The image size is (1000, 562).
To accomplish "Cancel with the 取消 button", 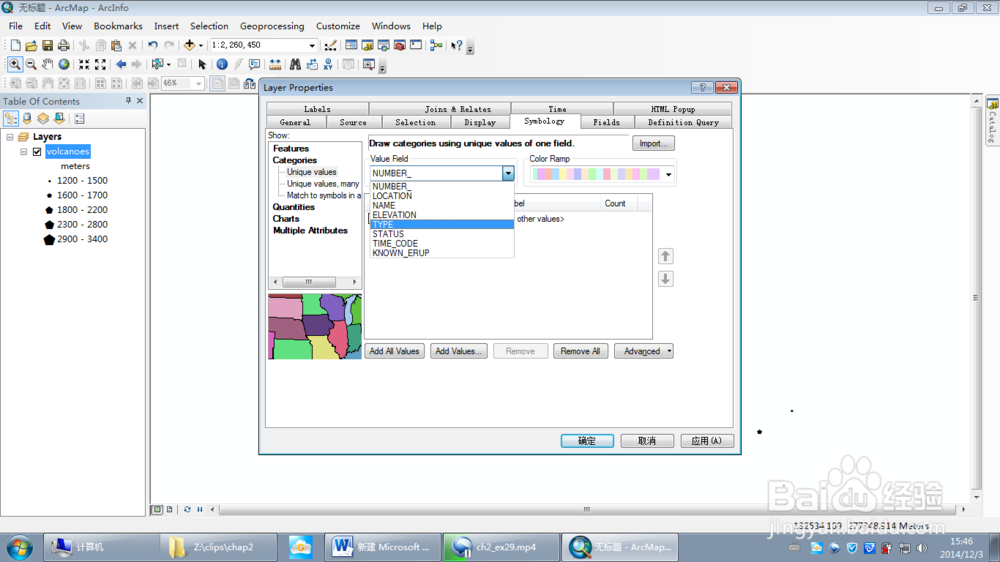I will (647, 441).
